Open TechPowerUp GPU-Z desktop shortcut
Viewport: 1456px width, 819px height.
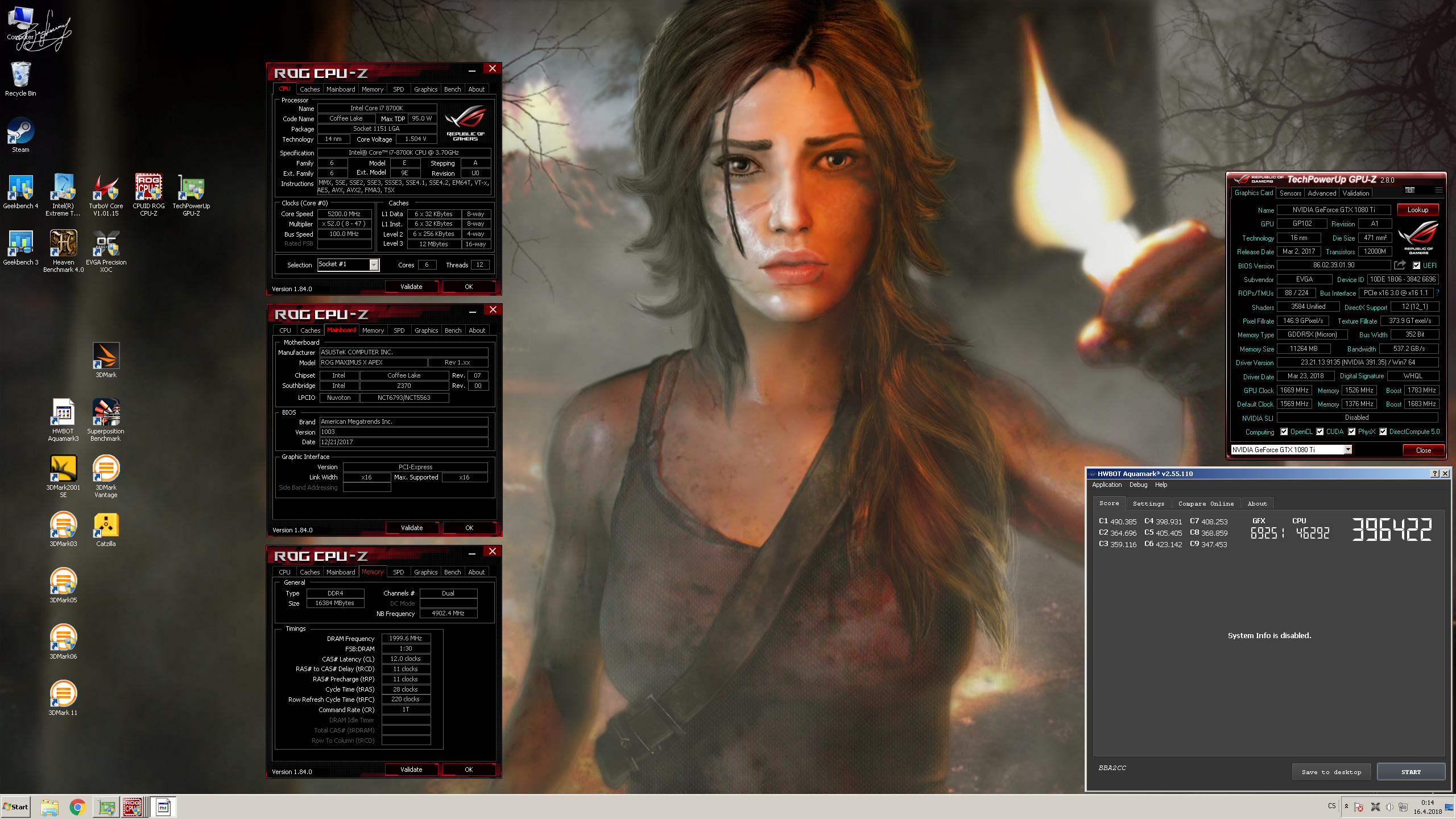click(x=191, y=195)
